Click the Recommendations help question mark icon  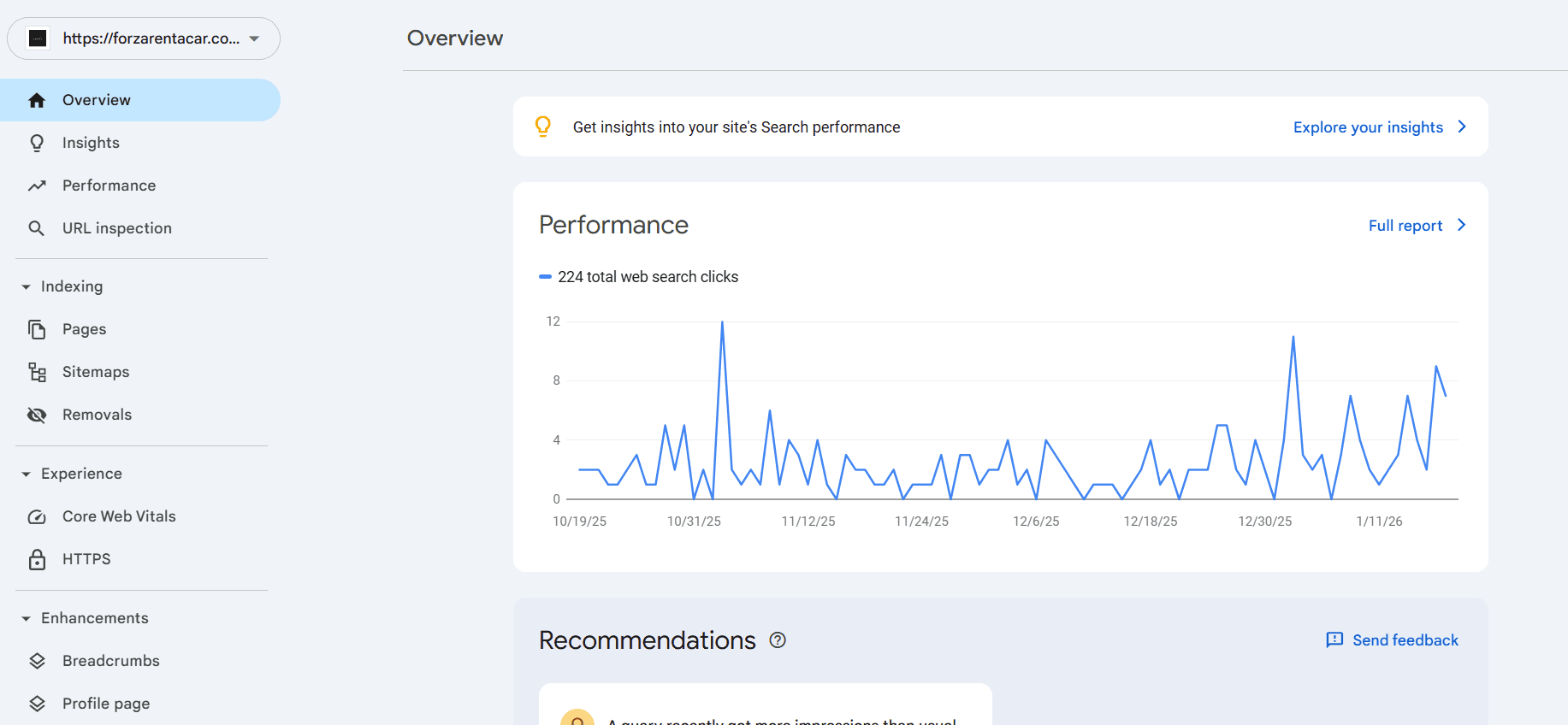778,640
